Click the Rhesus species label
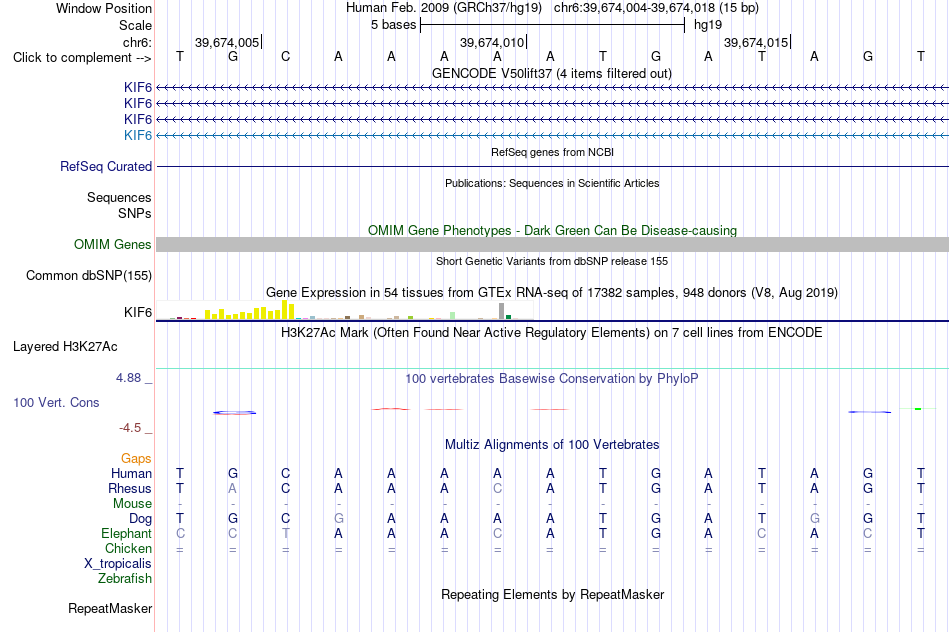The width and height of the screenshot is (950, 632). 130,488
